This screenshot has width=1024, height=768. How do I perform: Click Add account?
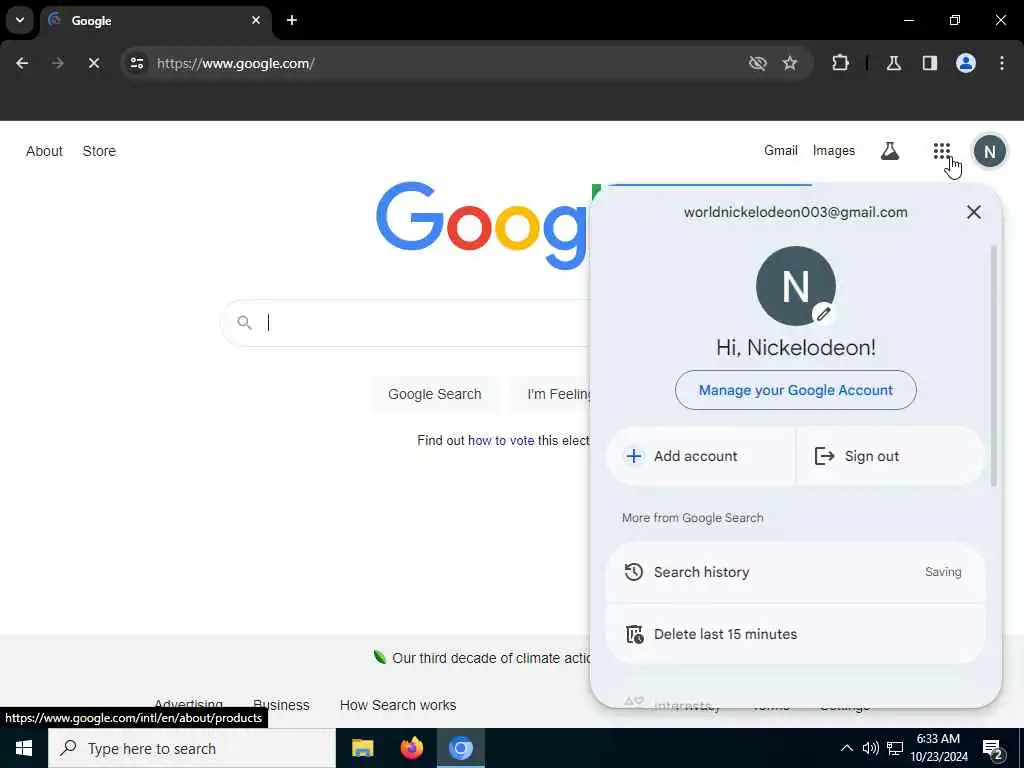(x=701, y=456)
